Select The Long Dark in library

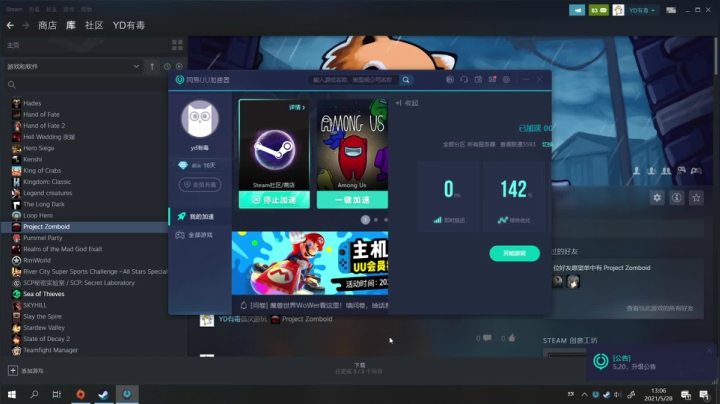coord(44,204)
